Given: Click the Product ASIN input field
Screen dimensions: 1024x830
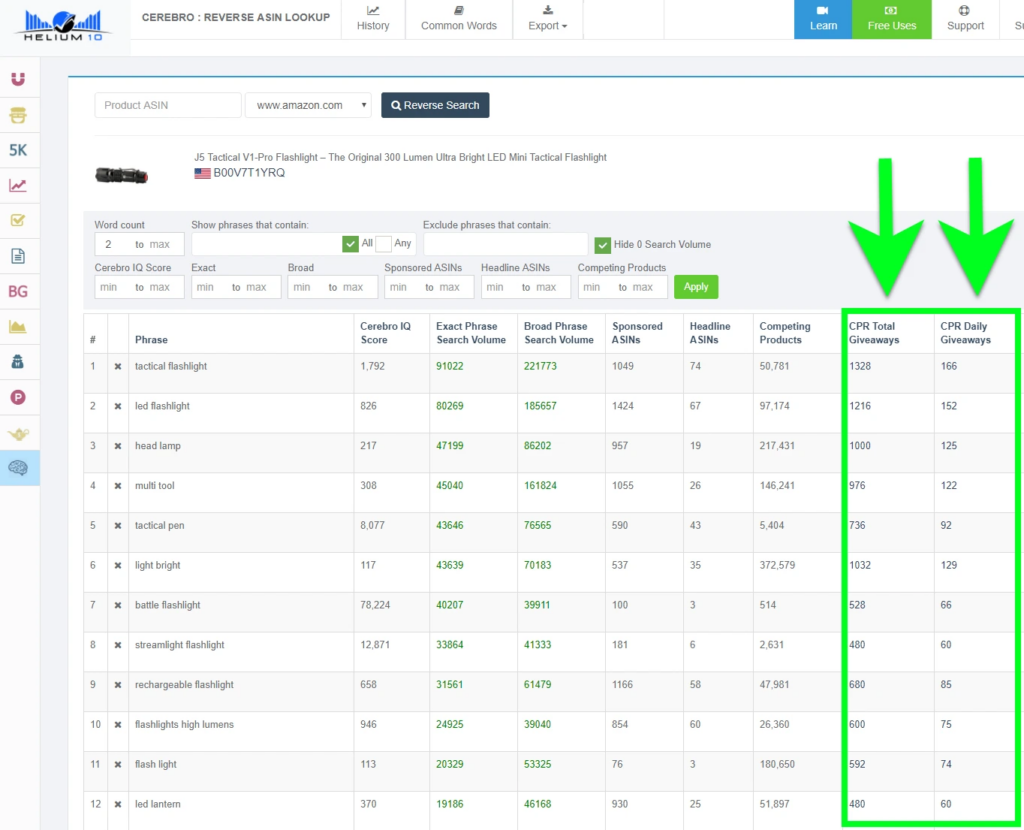Looking at the screenshot, I should [x=168, y=105].
